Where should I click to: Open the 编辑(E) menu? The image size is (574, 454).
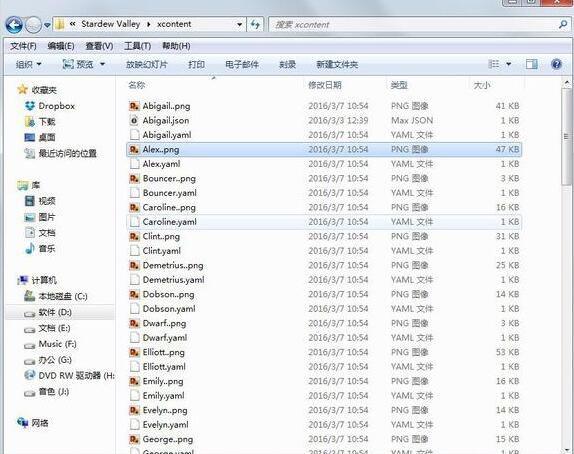click(x=61, y=46)
